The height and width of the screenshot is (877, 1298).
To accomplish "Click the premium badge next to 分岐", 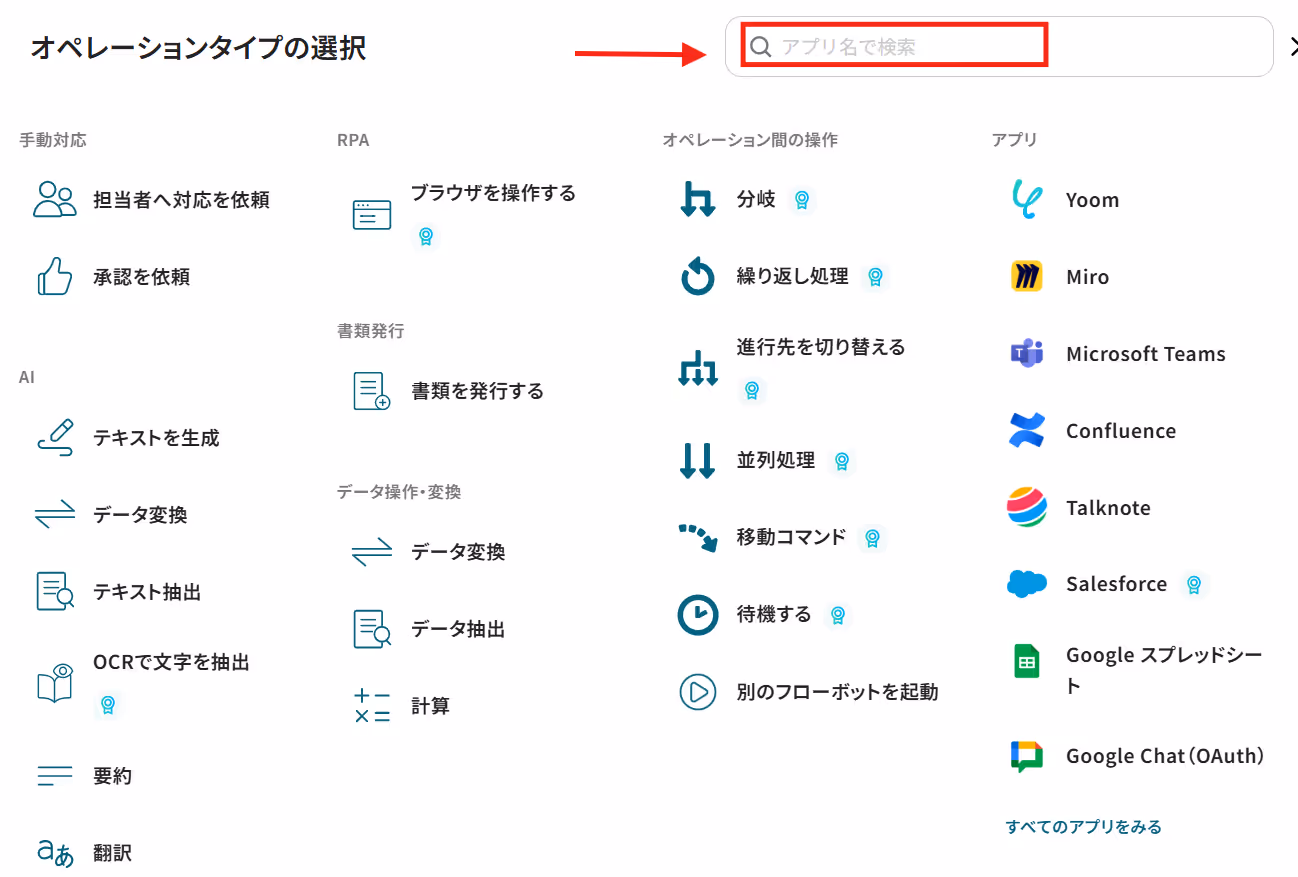I will click(x=801, y=200).
